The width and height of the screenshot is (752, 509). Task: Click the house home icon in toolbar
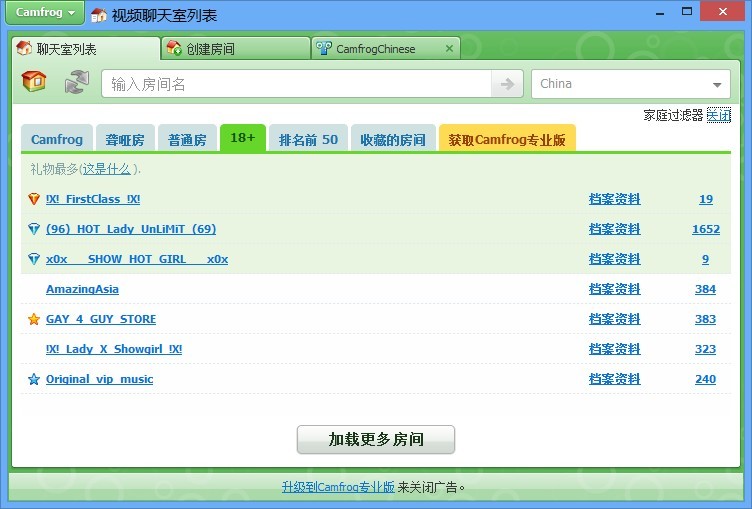click(34, 81)
